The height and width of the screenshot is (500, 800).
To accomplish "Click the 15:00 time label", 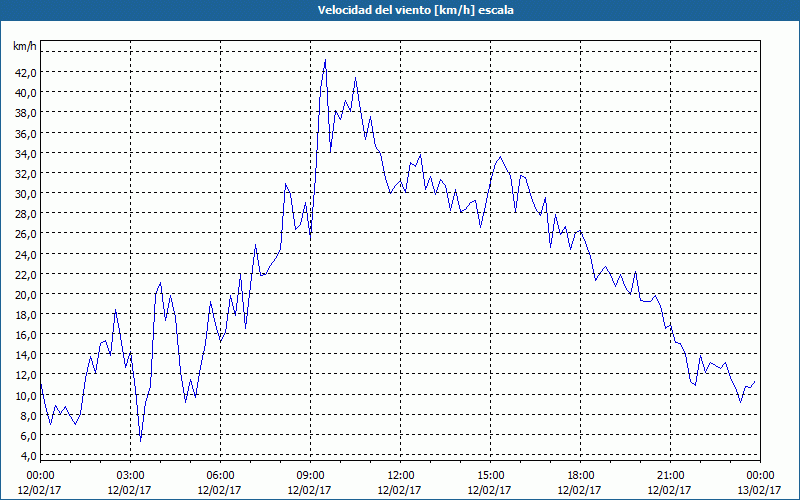I will 490,476.
